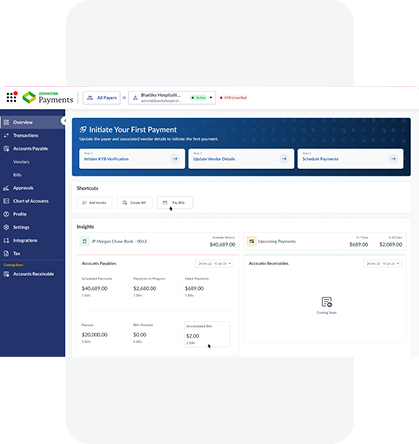Click the Upcoming Payments label
419x444 pixels.
[x=277, y=241]
